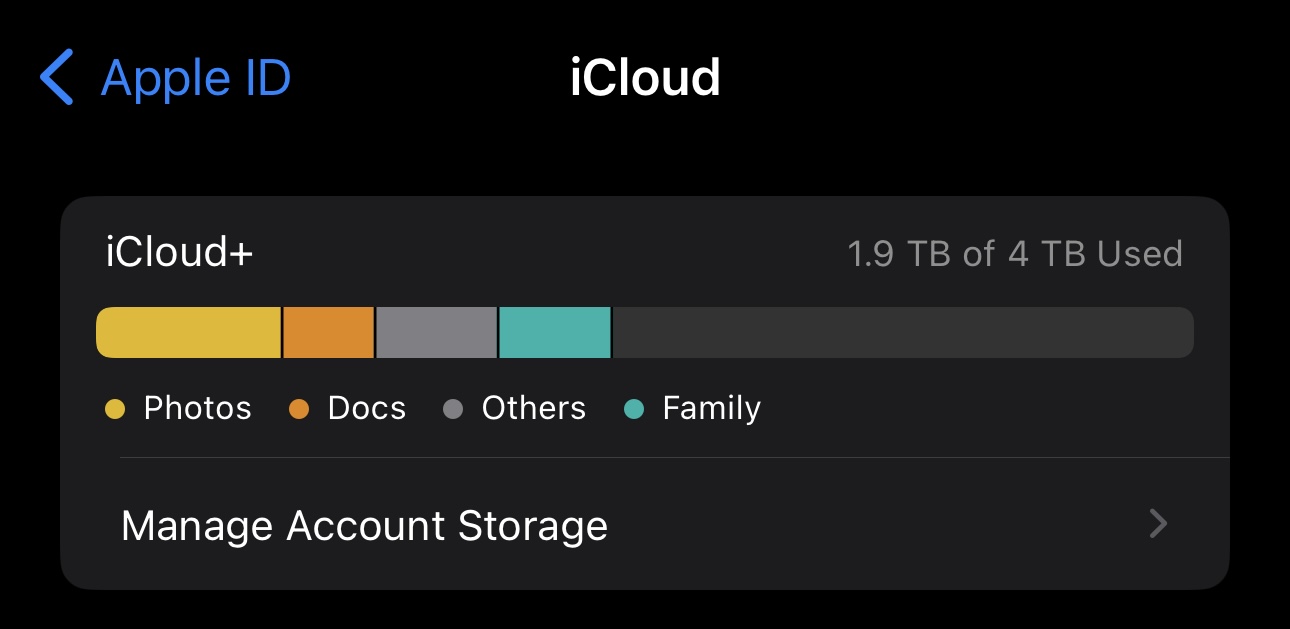Viewport: 1290px width, 629px height.
Task: Click the yellow Photos storage bar segment
Action: (189, 332)
